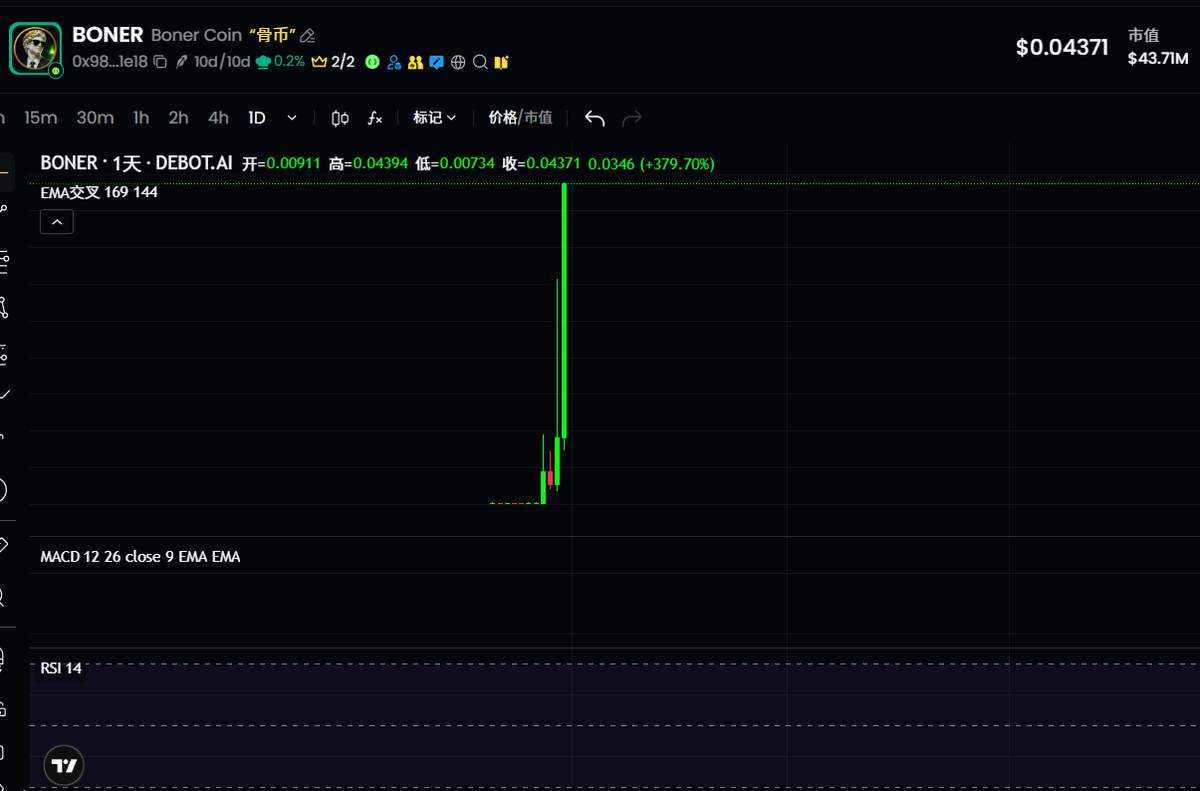This screenshot has width=1200, height=791.
Task: Edit the token name with pencil icon
Action: click(x=308, y=36)
